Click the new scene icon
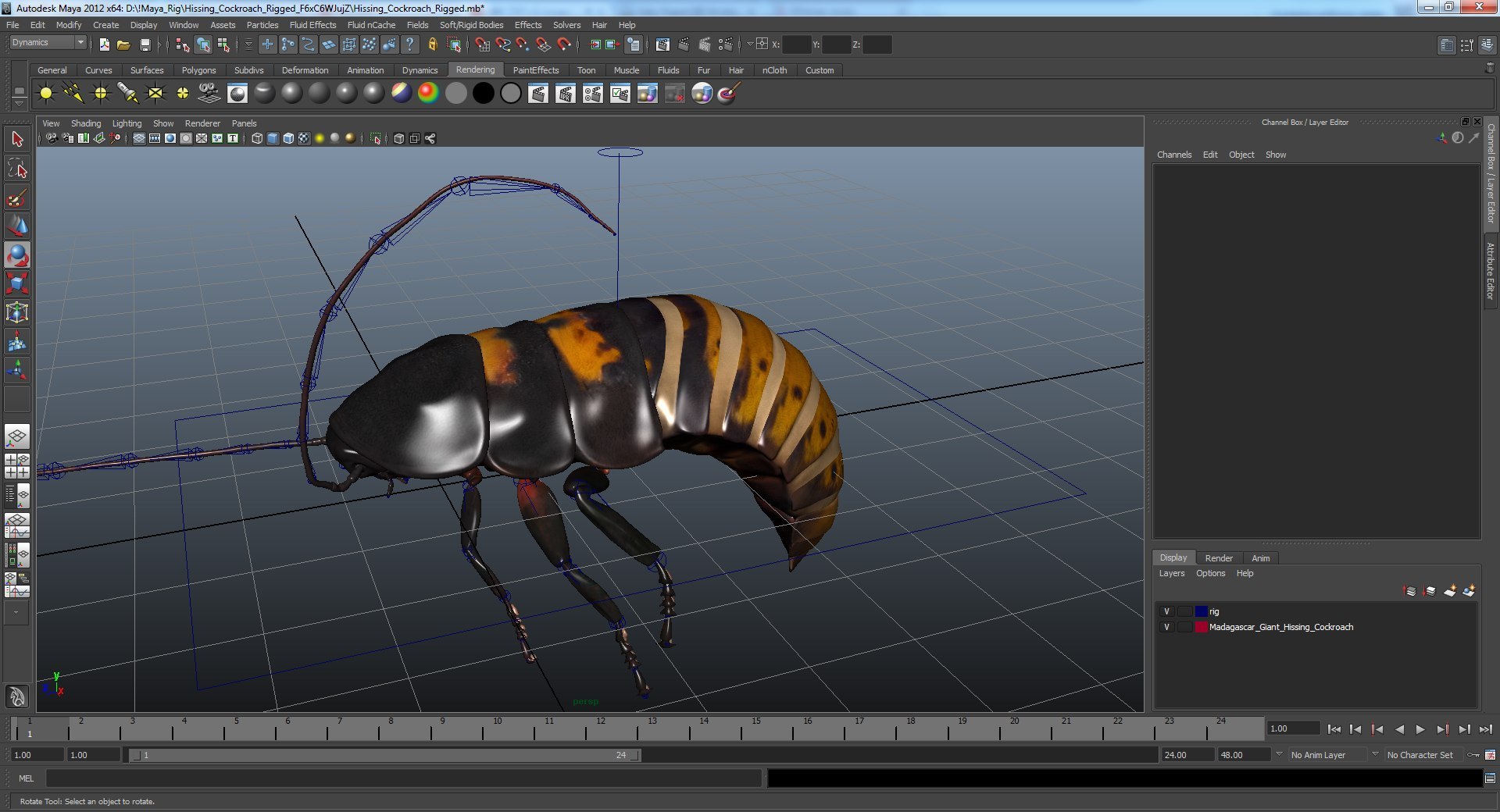Image resolution: width=1500 pixels, height=812 pixels. pos(104,45)
